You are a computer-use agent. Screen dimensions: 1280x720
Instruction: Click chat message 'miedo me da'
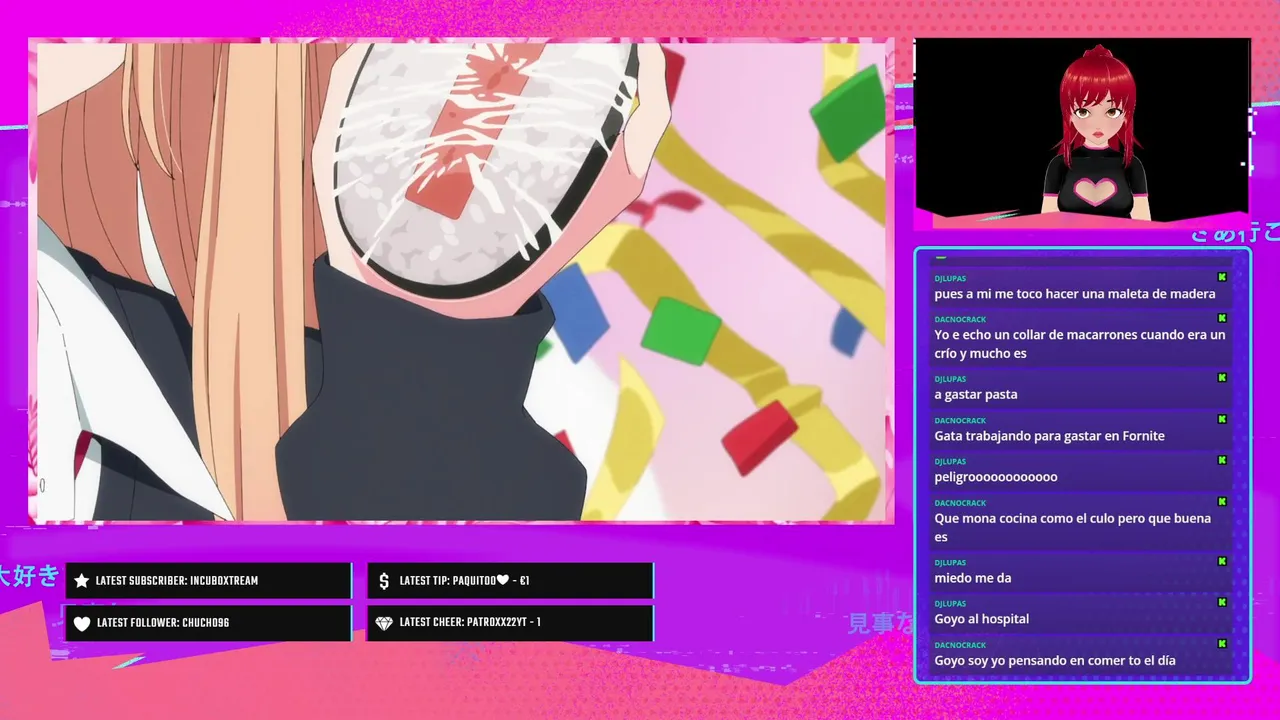pyautogui.click(x=973, y=578)
